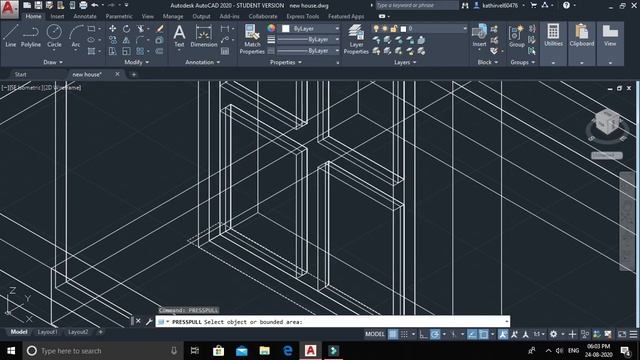640x360 pixels.
Task: Open the Home ribbon tab
Action: (x=33, y=16)
